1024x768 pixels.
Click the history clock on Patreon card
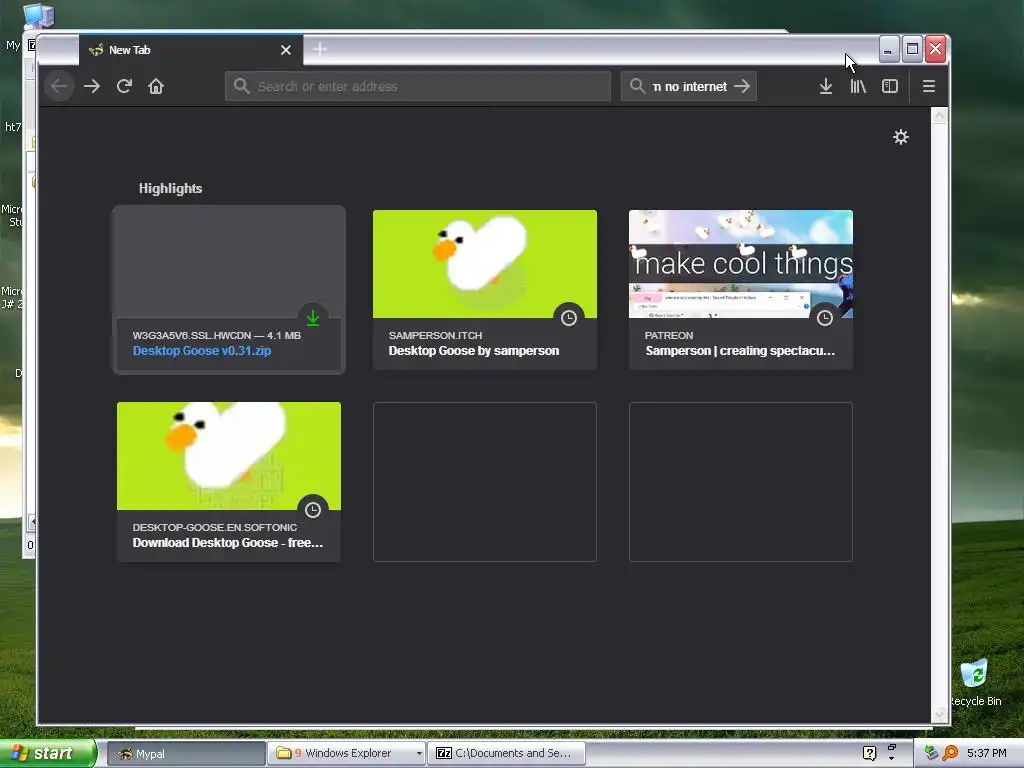(825, 318)
